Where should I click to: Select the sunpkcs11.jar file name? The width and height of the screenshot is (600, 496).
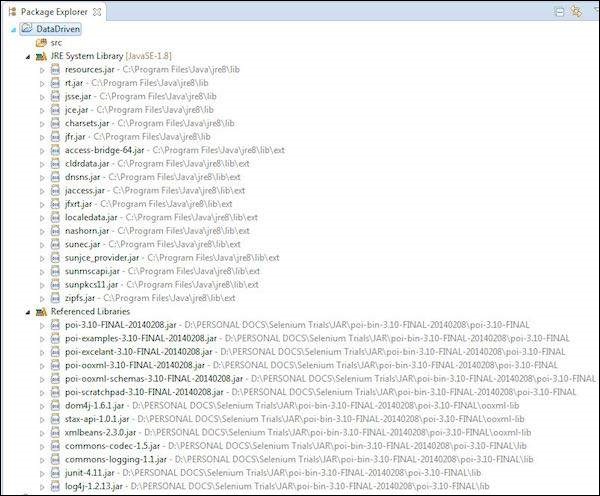click(x=91, y=285)
